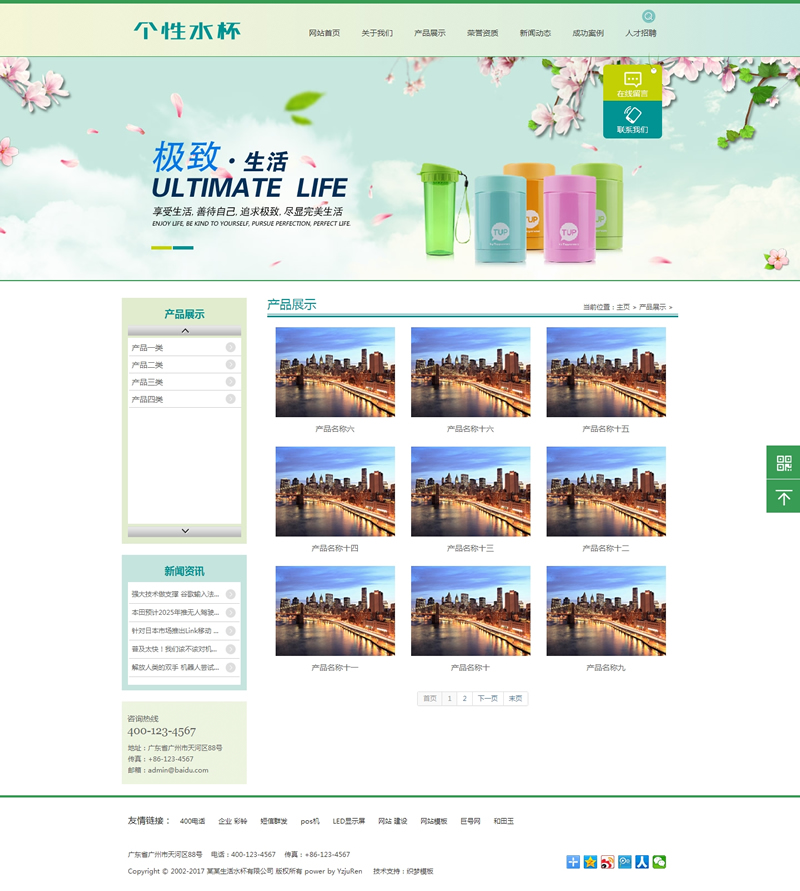The height and width of the screenshot is (891, 800).
Task: Go to 新闻动态 in the navigation bar
Action: point(535,33)
